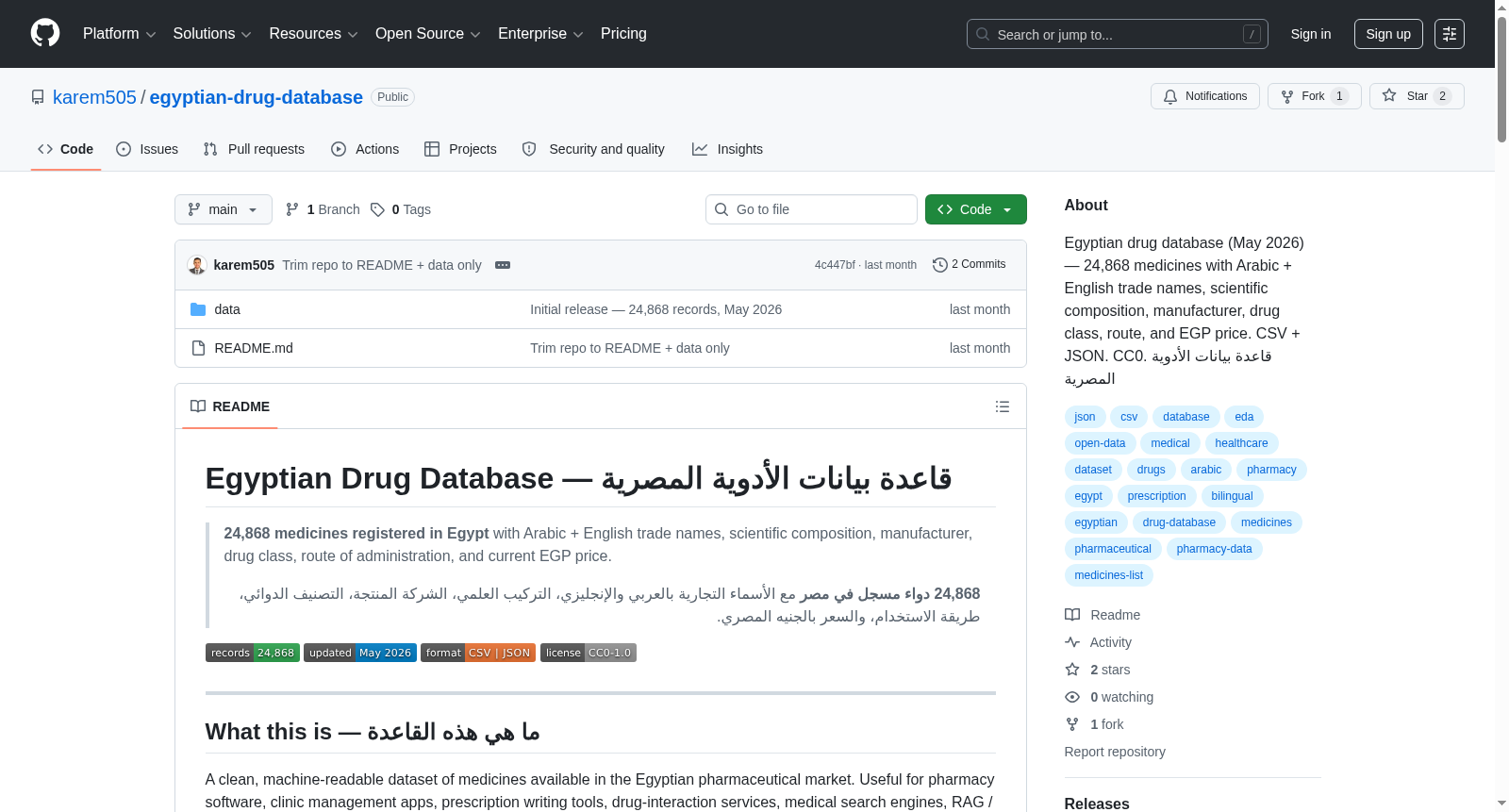Viewport: 1509px width, 812px height.
Task: Open the appearance settings icon button
Action: [x=1450, y=34]
